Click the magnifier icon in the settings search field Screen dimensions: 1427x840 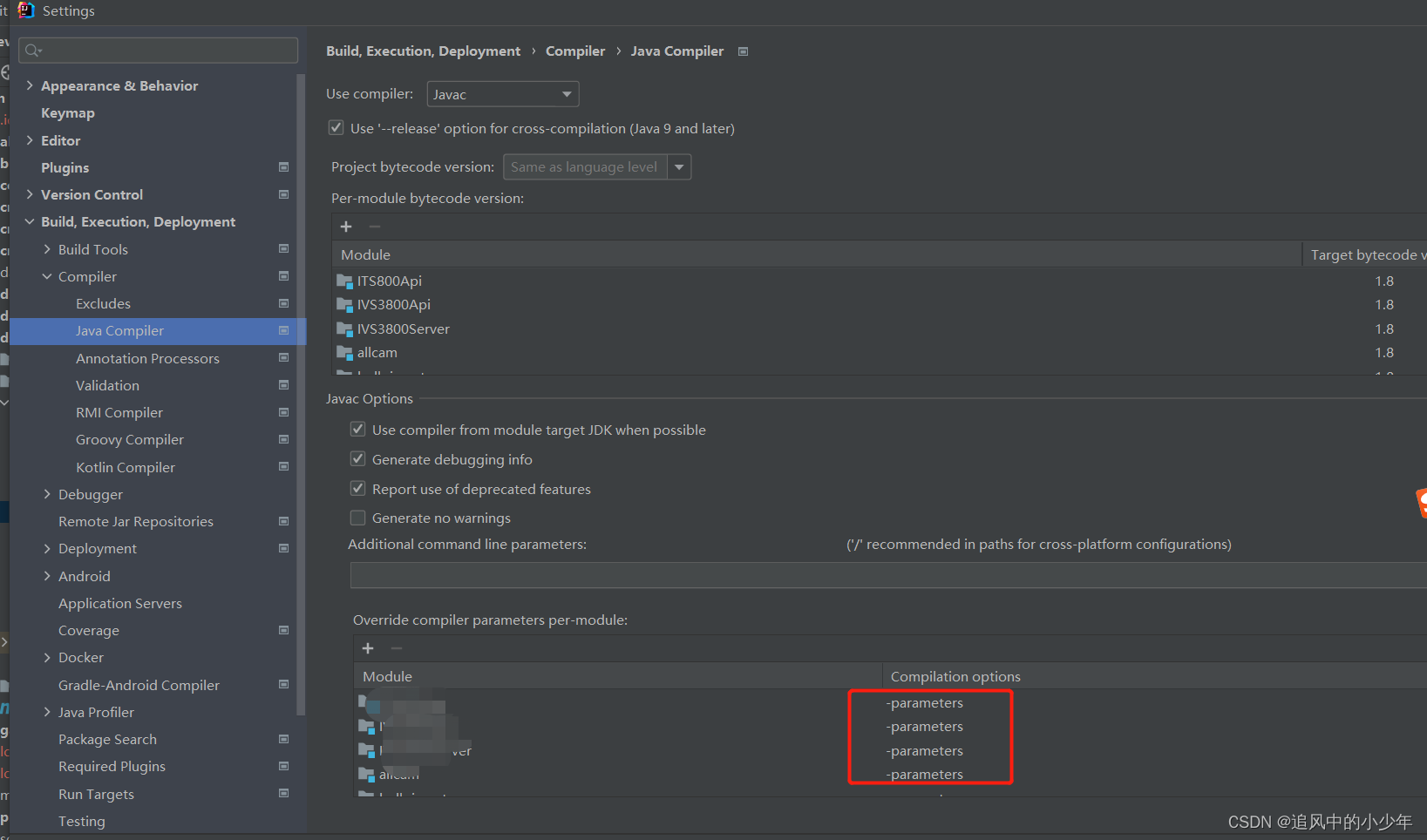click(x=31, y=50)
